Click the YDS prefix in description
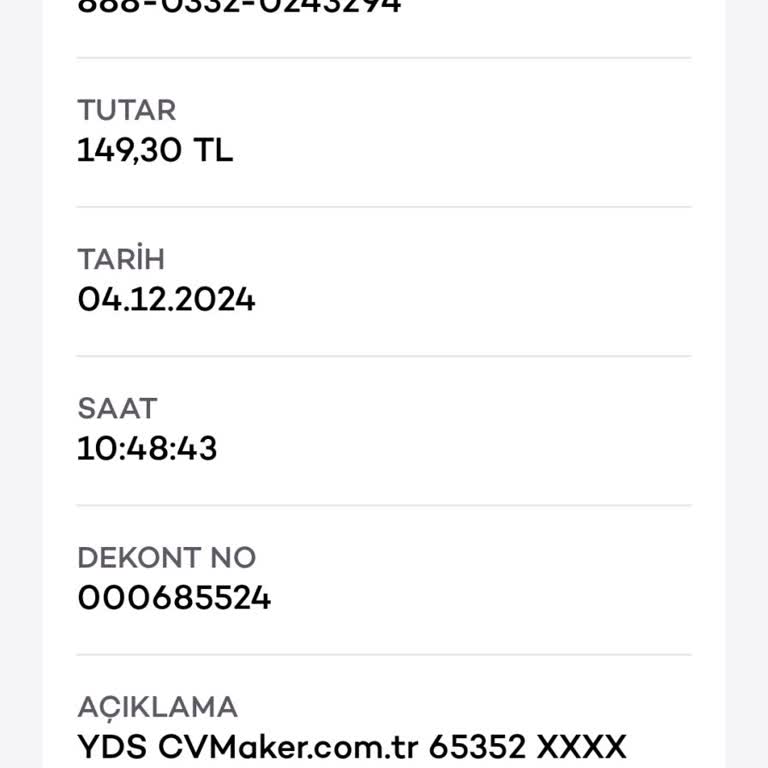 [112, 747]
